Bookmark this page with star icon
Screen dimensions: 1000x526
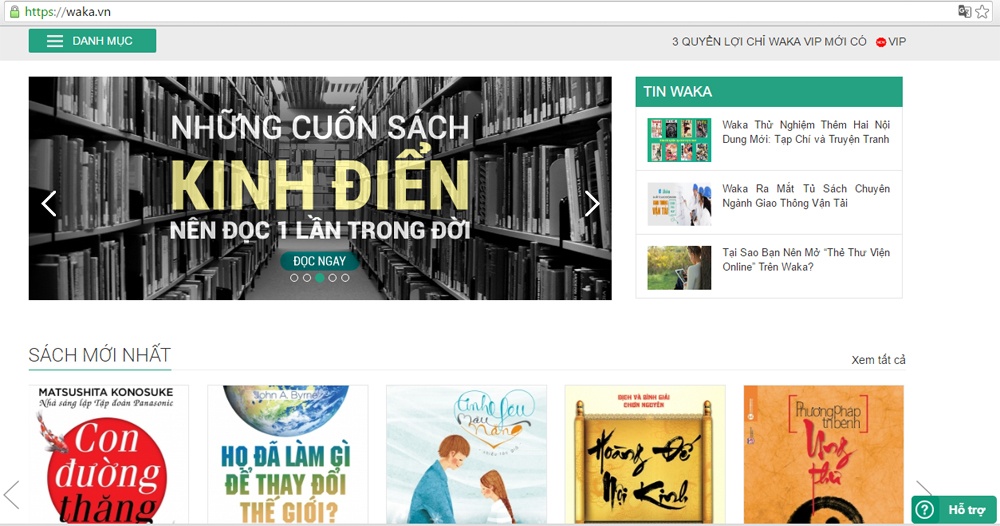coord(982,11)
